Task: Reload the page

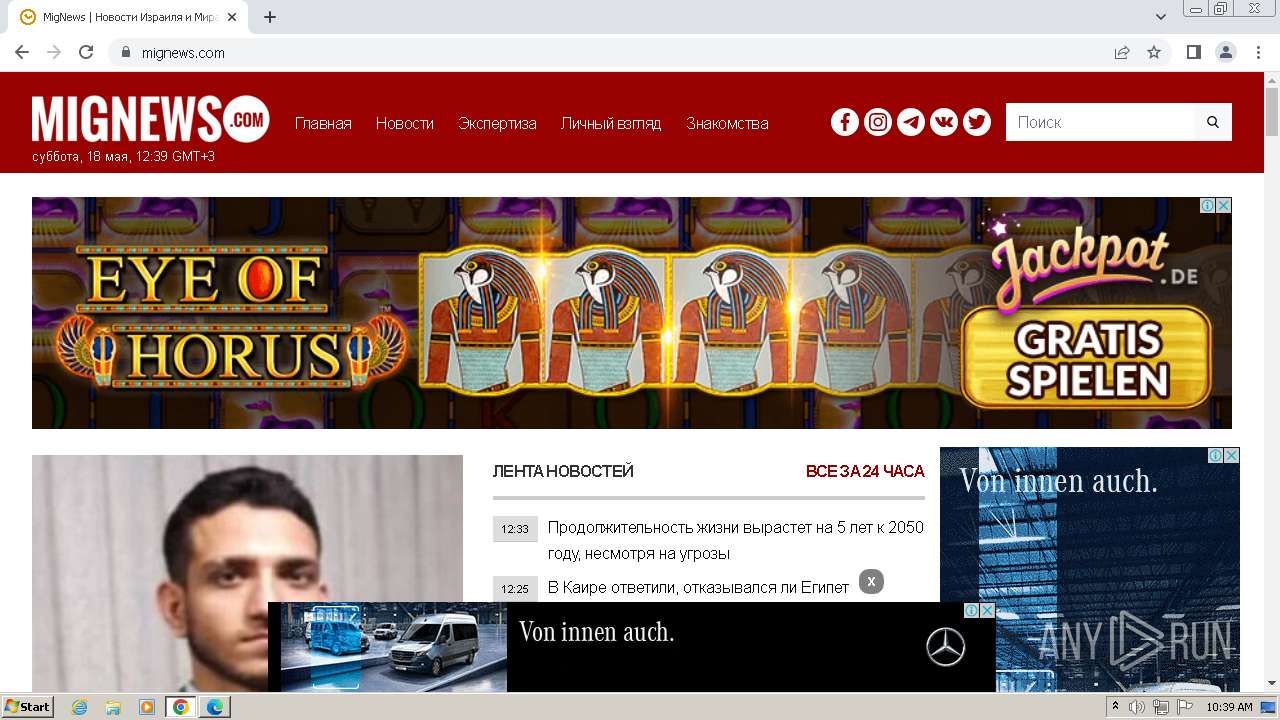Action: coord(86,52)
